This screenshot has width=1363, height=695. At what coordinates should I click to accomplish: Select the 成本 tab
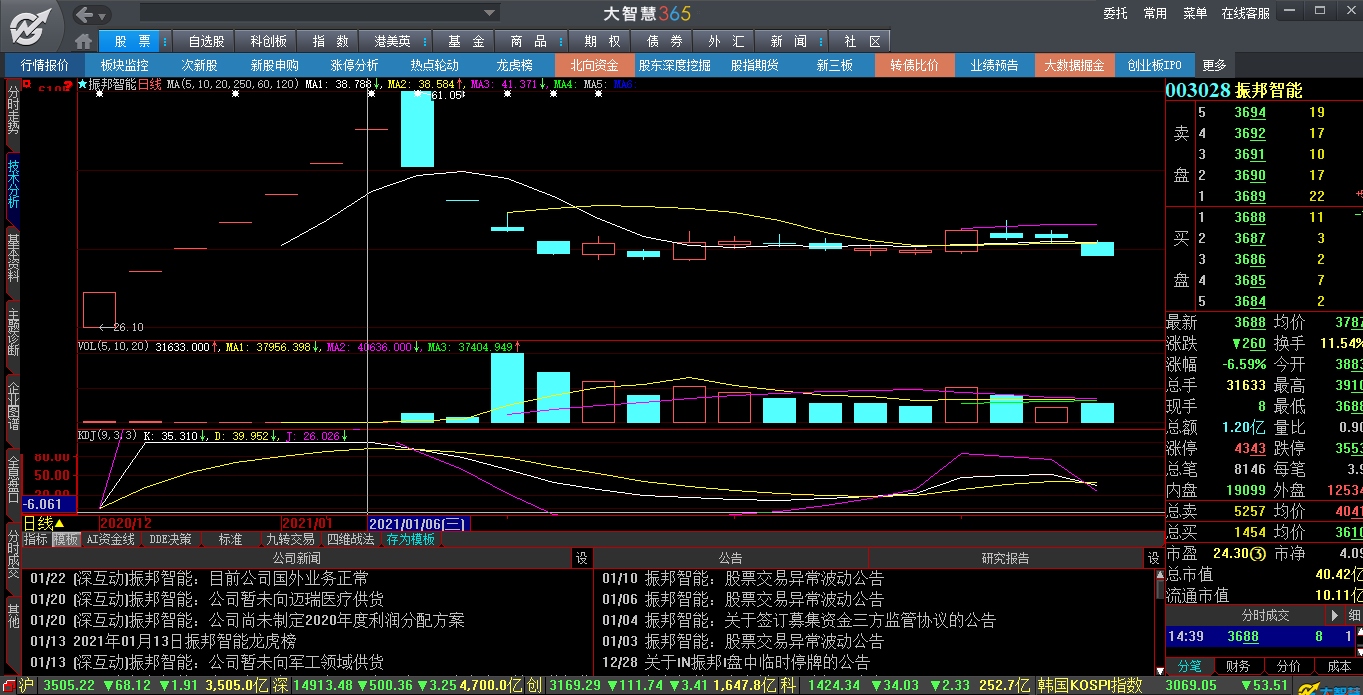(x=1338, y=666)
